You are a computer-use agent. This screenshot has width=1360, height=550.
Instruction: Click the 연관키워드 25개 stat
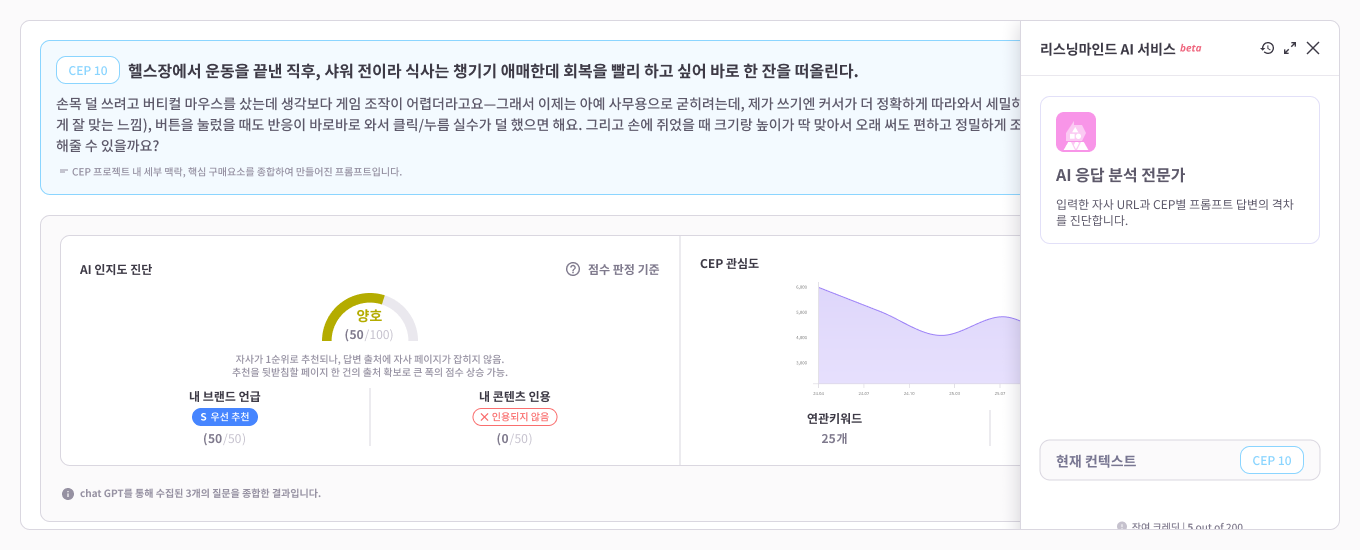(834, 428)
